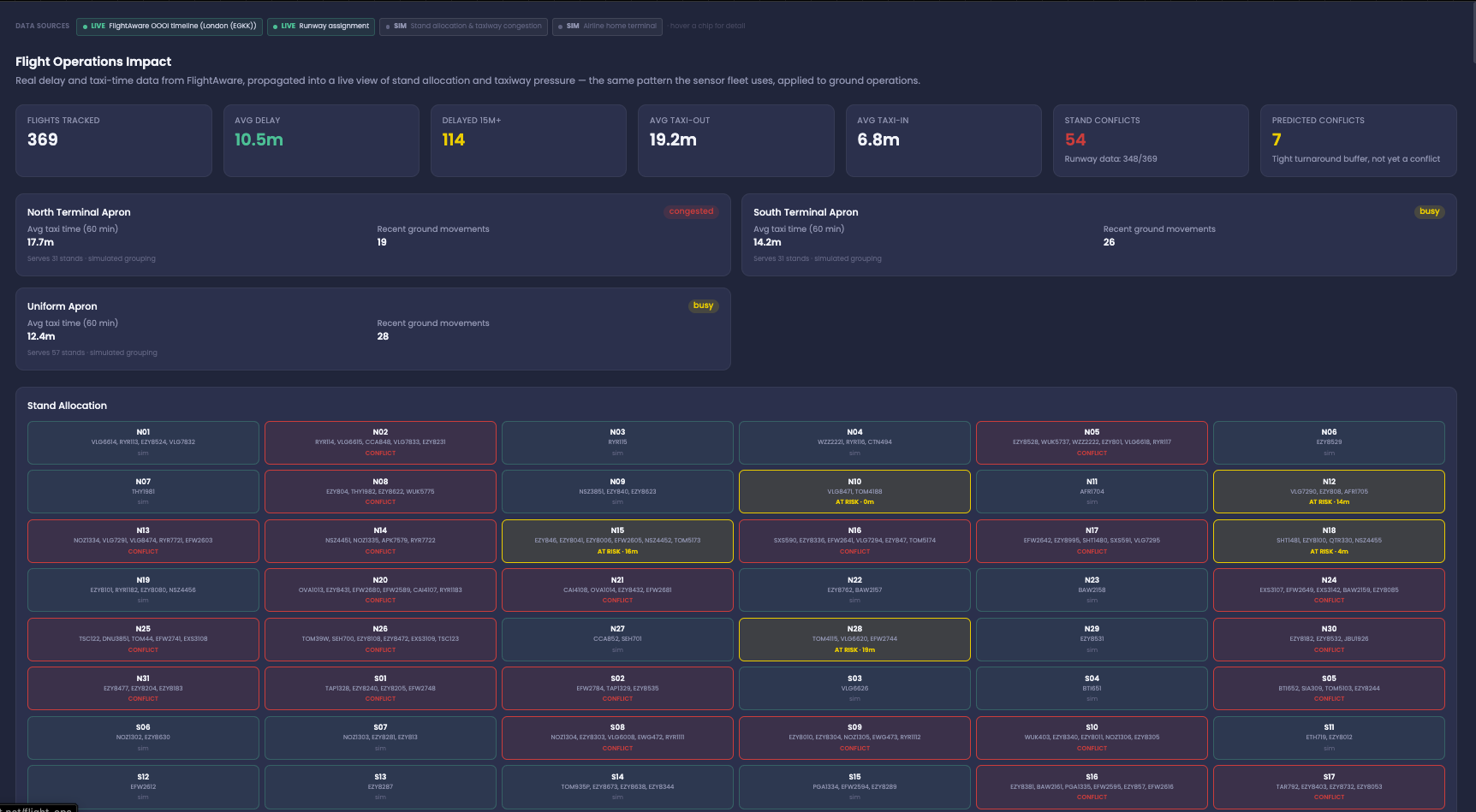Select at-risk stand N28 card

click(x=854, y=639)
